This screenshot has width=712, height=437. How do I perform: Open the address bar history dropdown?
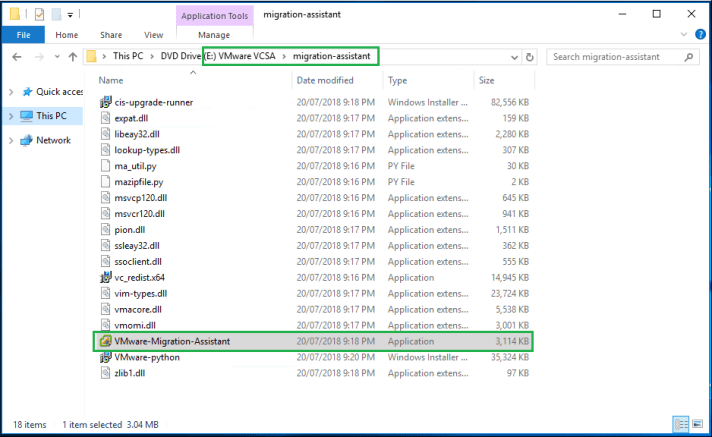click(x=513, y=57)
